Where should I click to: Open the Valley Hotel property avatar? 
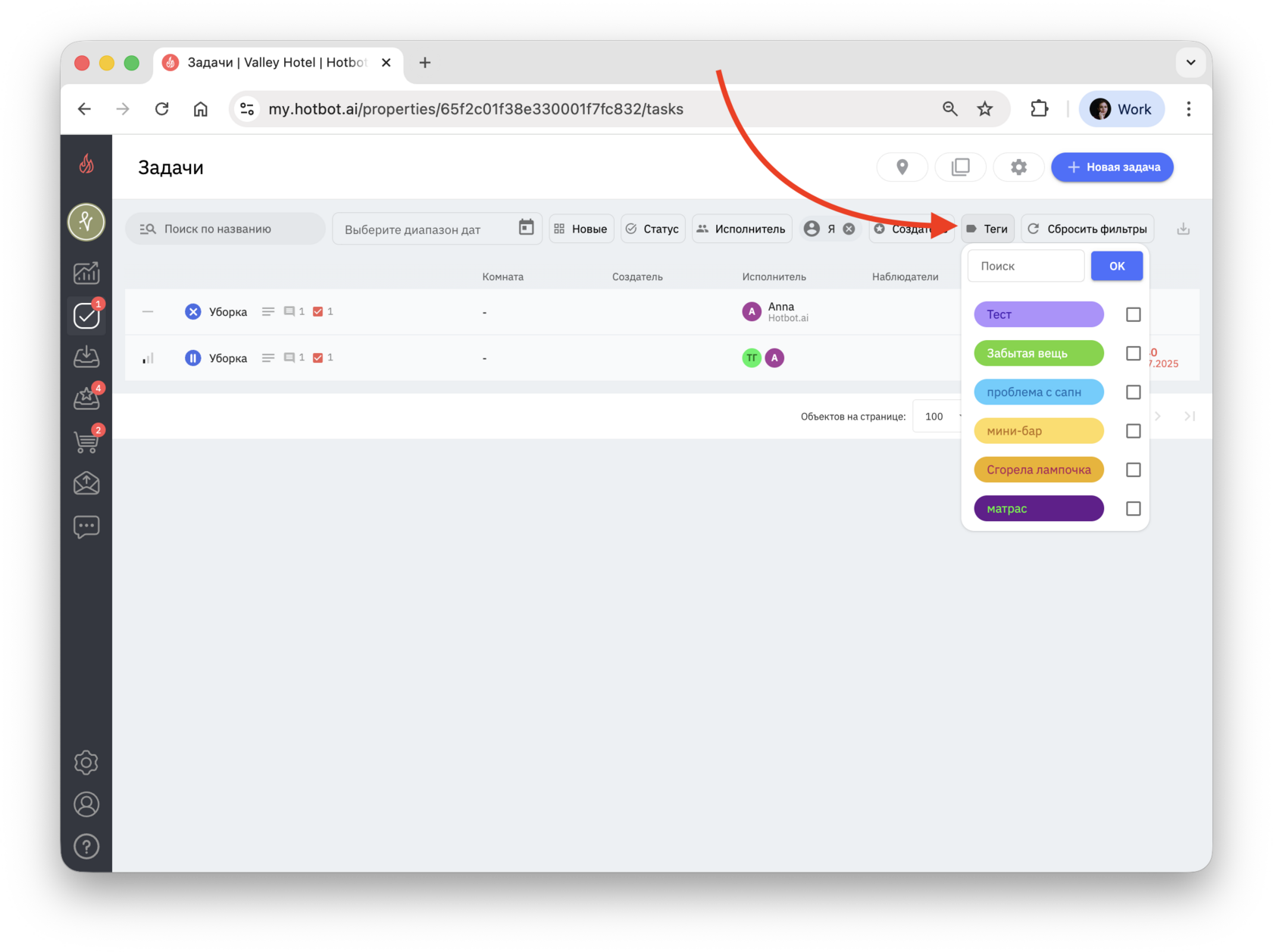[x=86, y=223]
